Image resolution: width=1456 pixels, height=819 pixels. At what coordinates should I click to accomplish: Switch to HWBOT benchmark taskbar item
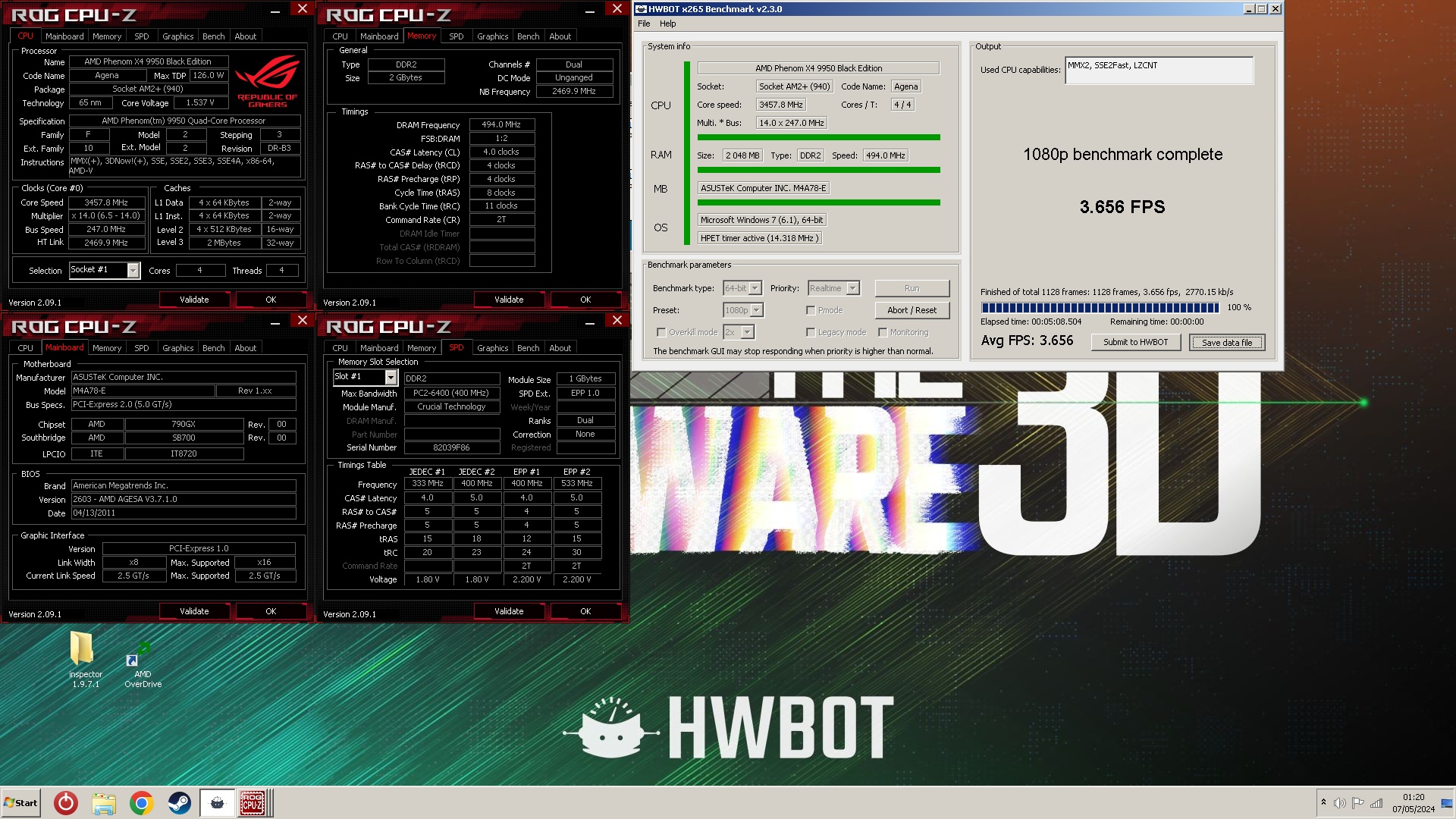click(217, 803)
